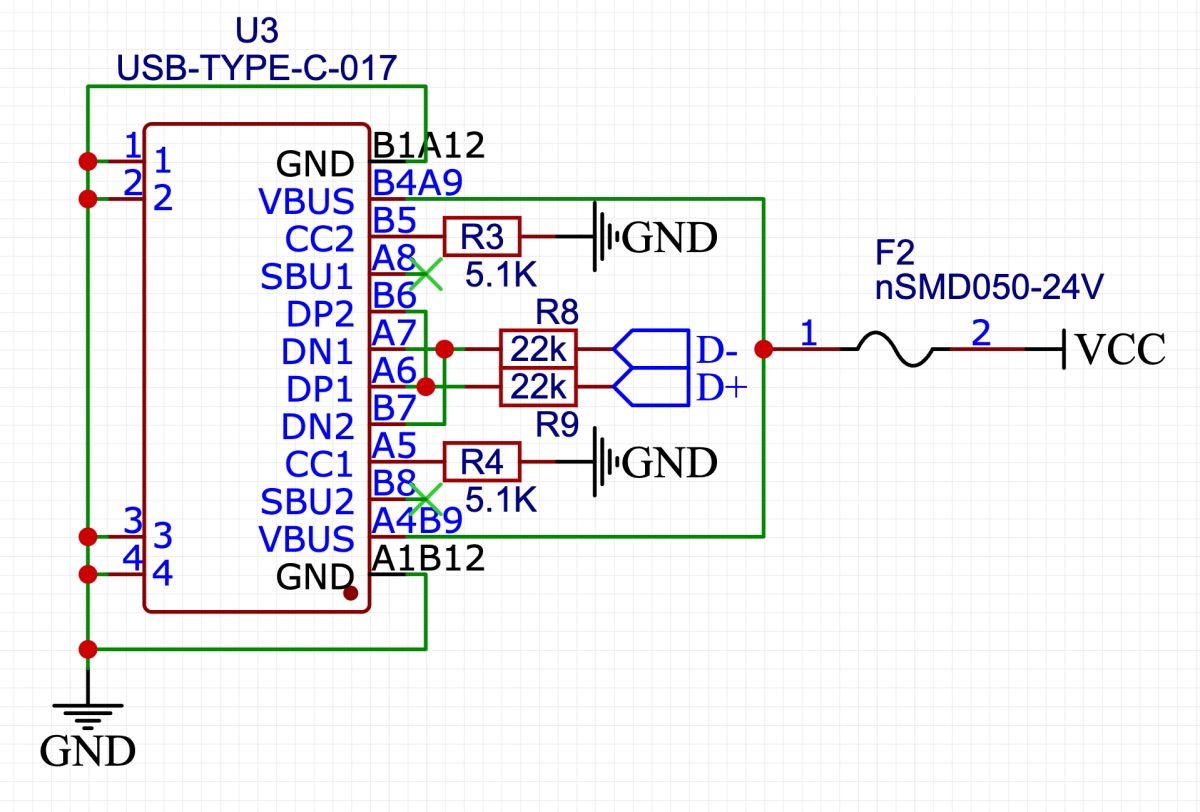Select the R3 resistor symbol
1200x812 pixels.
[x=482, y=237]
